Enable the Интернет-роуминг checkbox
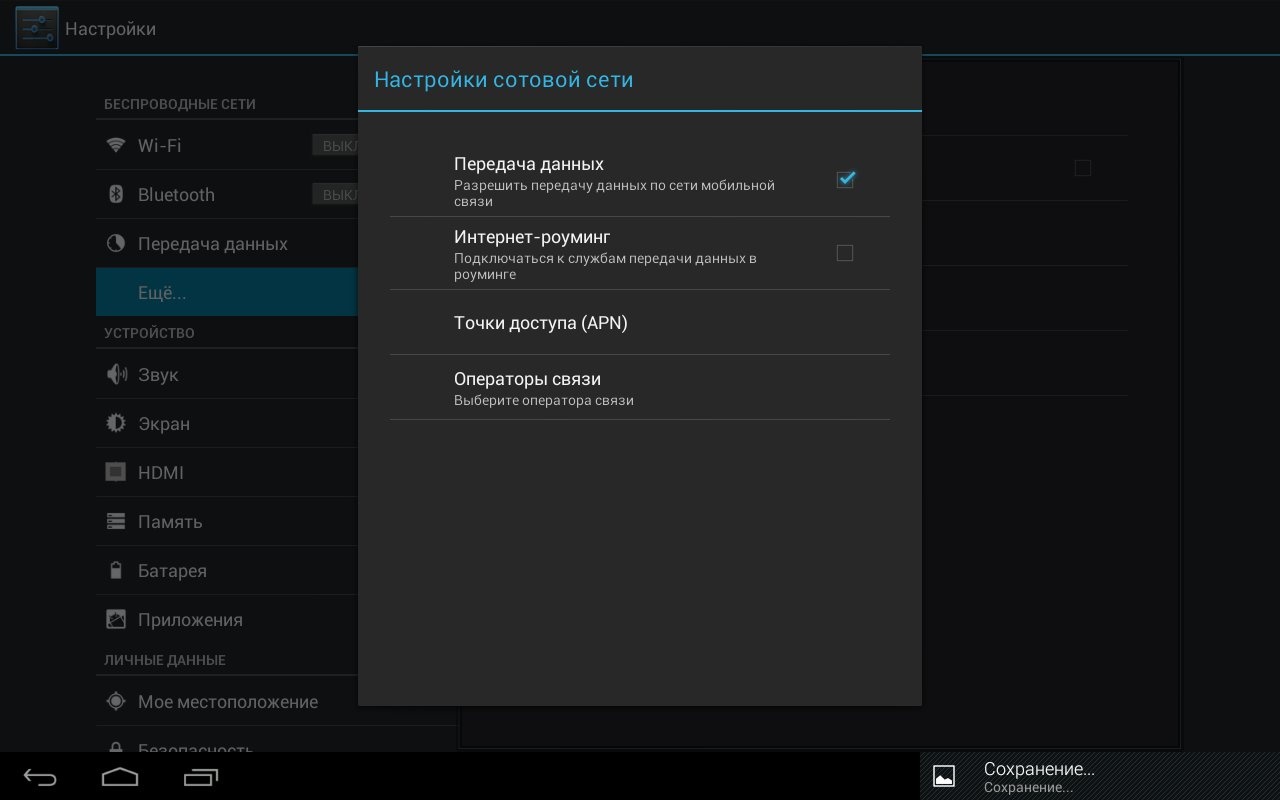The image size is (1280, 800). (845, 253)
